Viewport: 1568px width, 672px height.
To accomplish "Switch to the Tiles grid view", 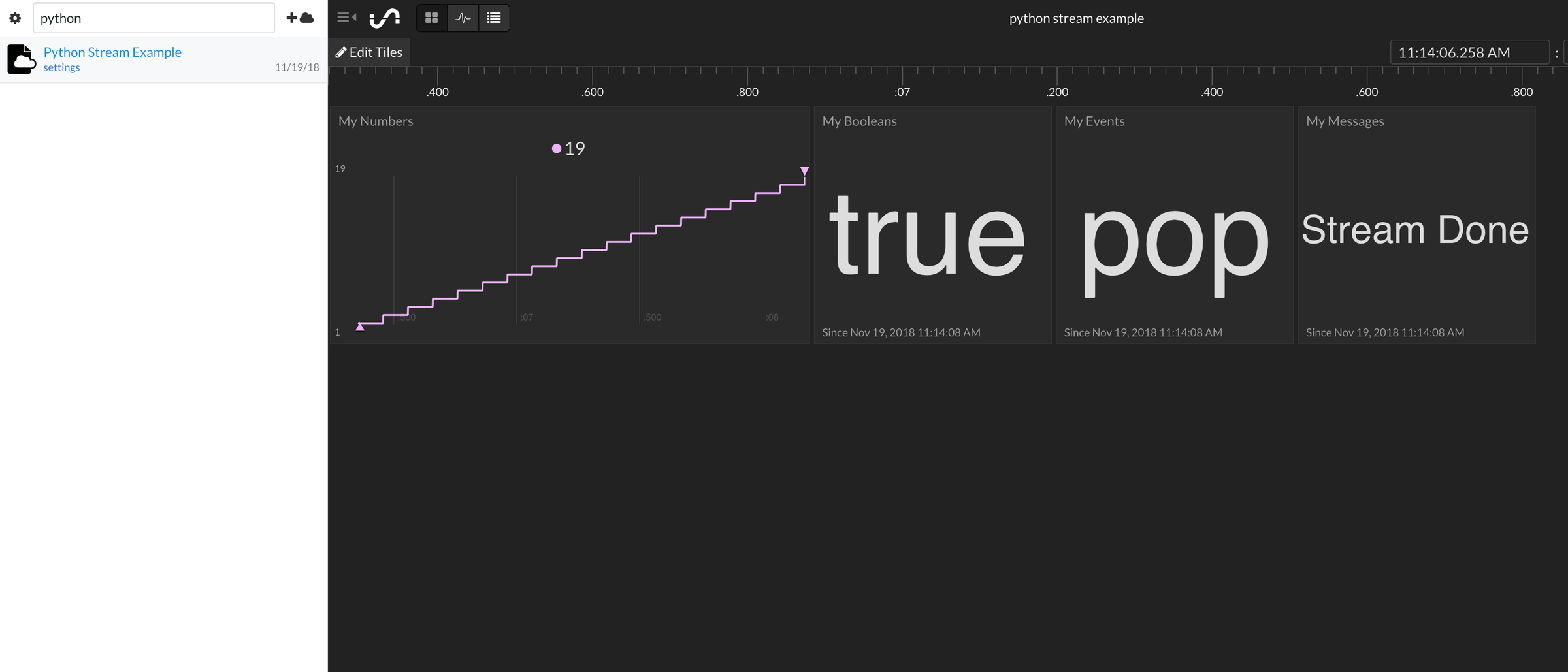I will (432, 18).
